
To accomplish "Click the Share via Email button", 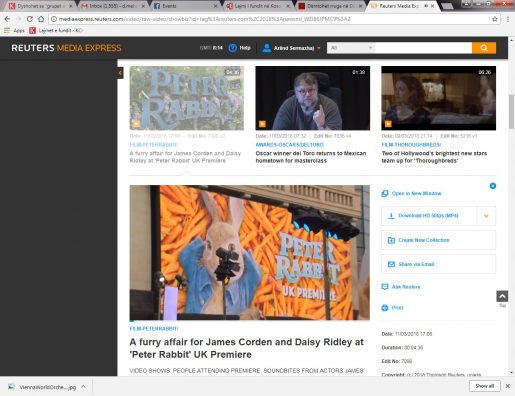I will click(x=438, y=264).
